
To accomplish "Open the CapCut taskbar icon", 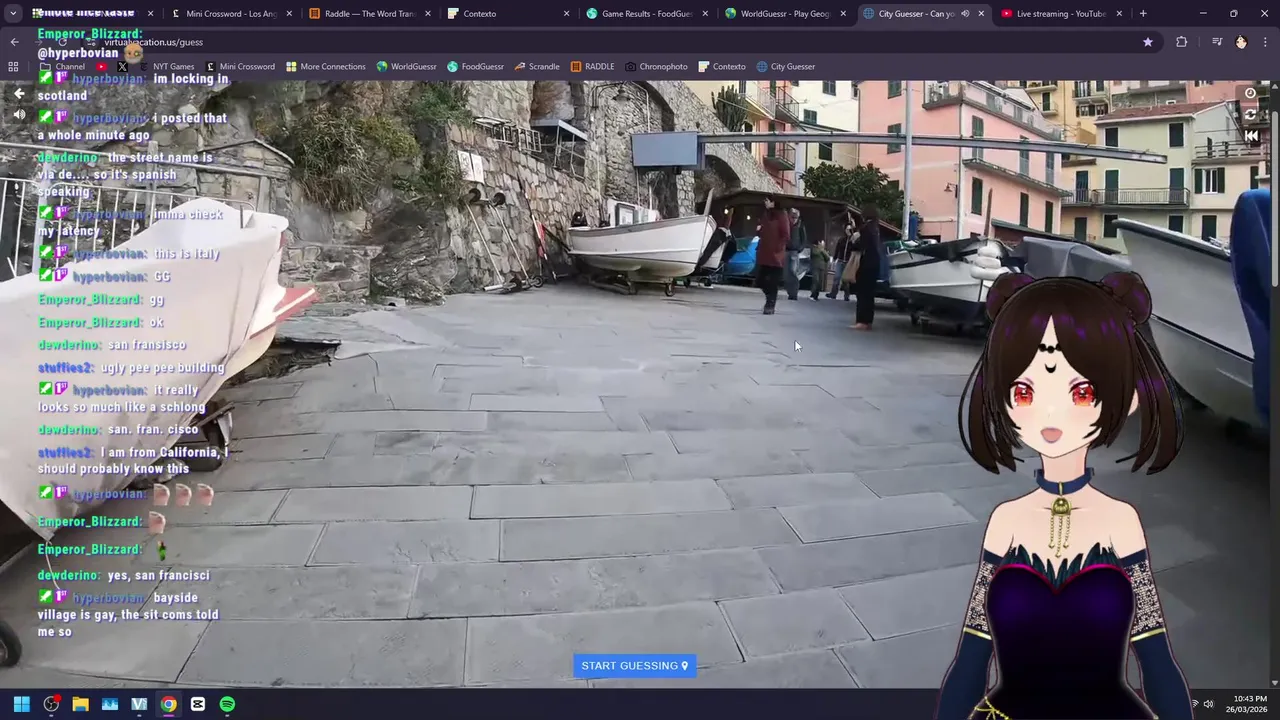I will pyautogui.click(x=198, y=704).
